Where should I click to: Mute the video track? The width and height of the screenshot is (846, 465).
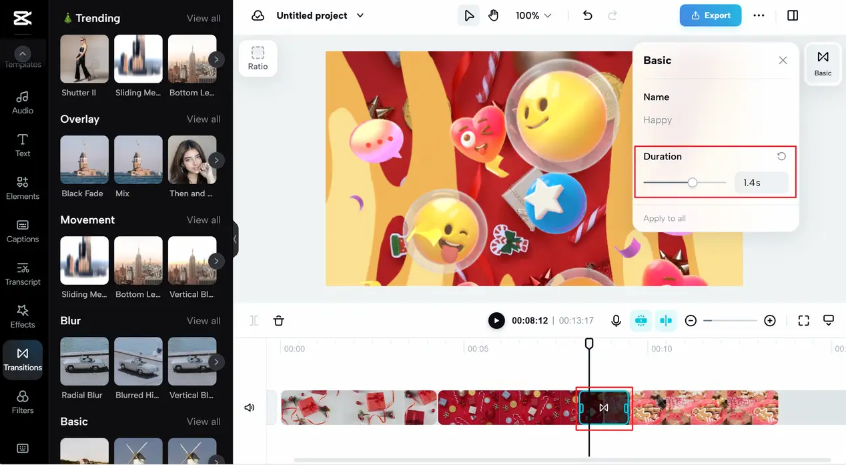coord(249,408)
